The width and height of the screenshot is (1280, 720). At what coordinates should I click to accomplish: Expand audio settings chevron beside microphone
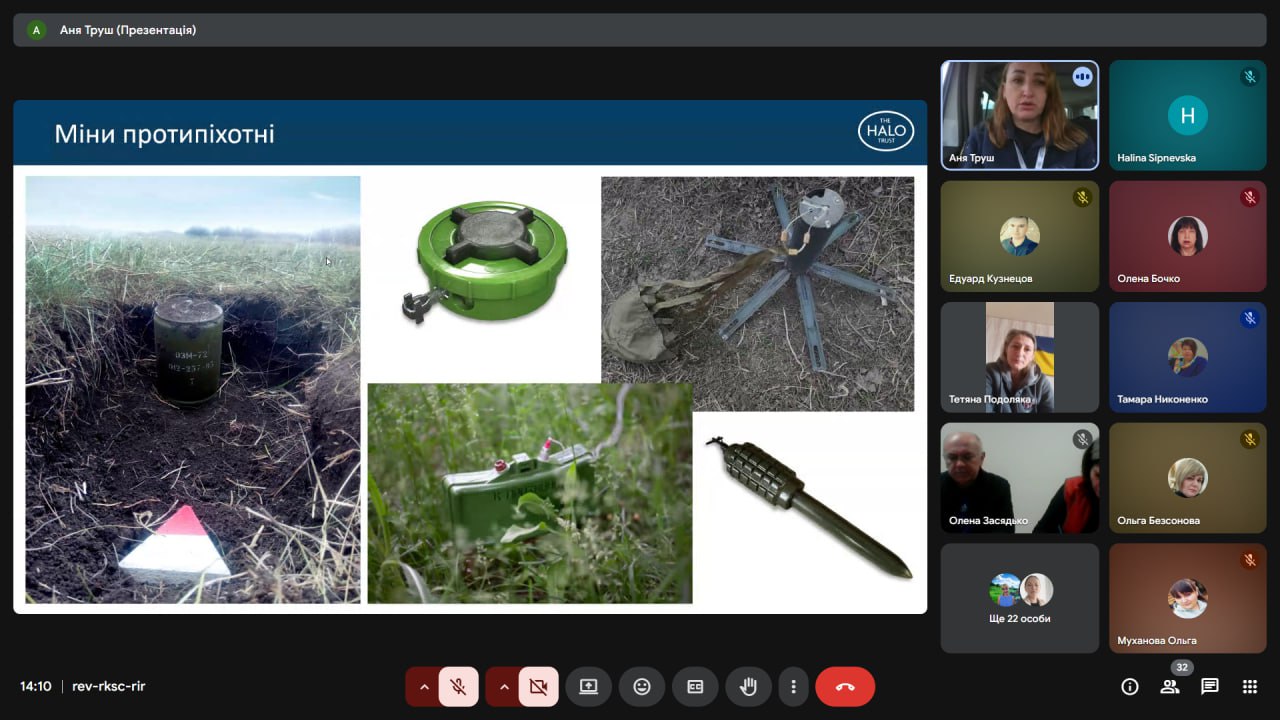424,687
